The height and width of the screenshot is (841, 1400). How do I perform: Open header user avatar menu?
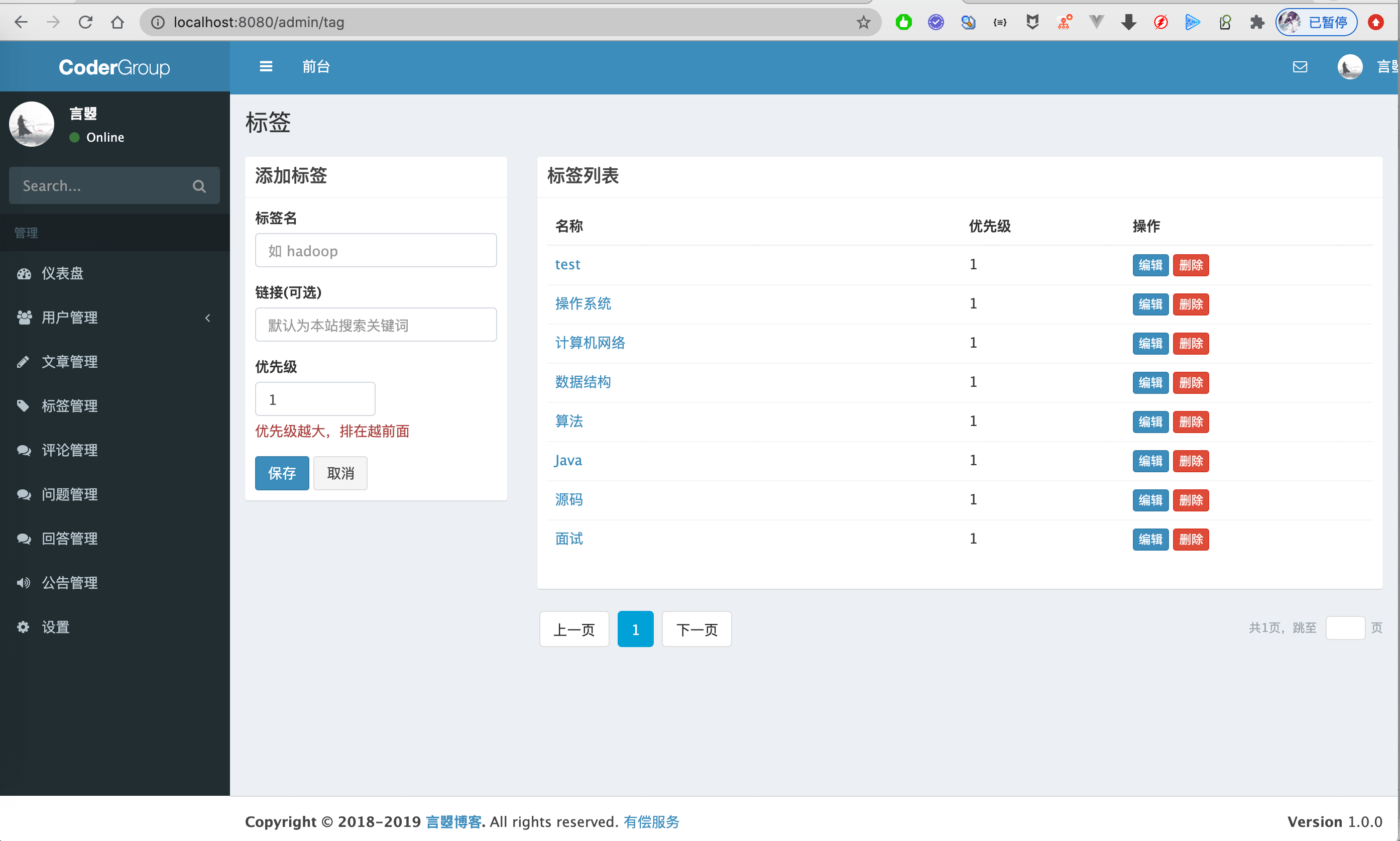point(1350,67)
